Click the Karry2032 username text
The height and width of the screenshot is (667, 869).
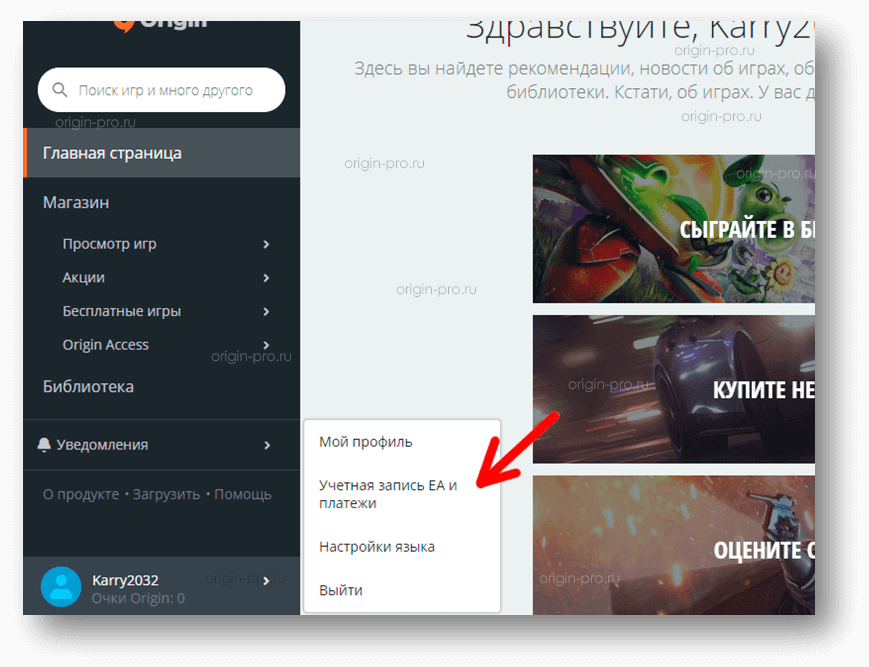(125, 580)
